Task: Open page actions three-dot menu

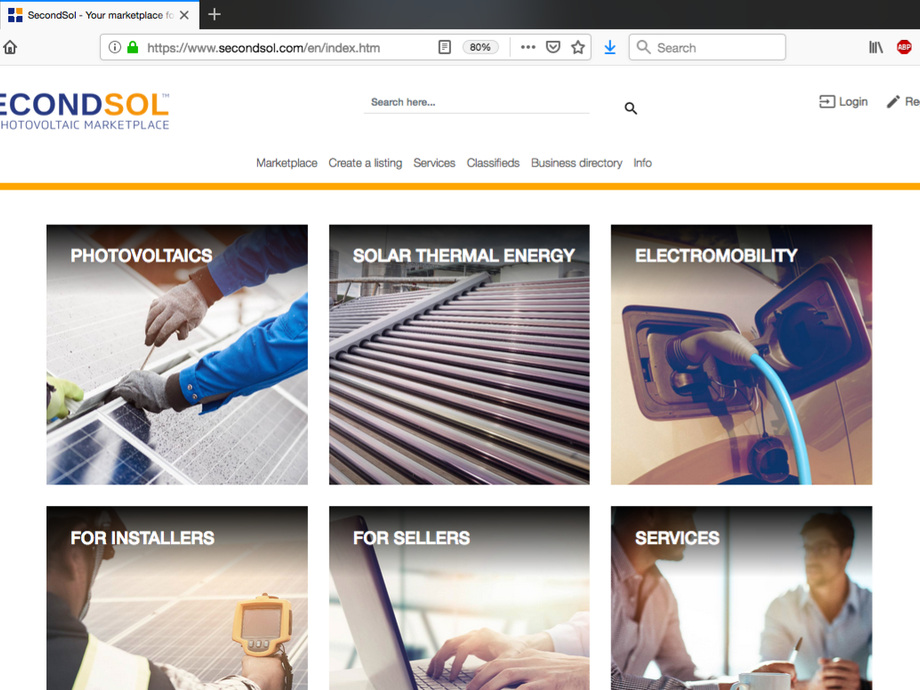Action: click(x=528, y=47)
